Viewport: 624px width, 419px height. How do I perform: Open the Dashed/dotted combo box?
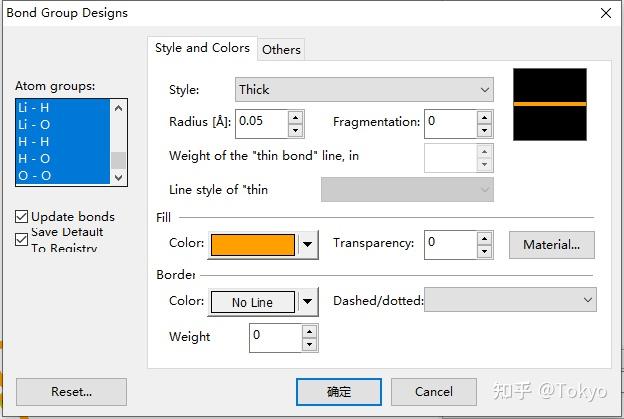pos(510,299)
